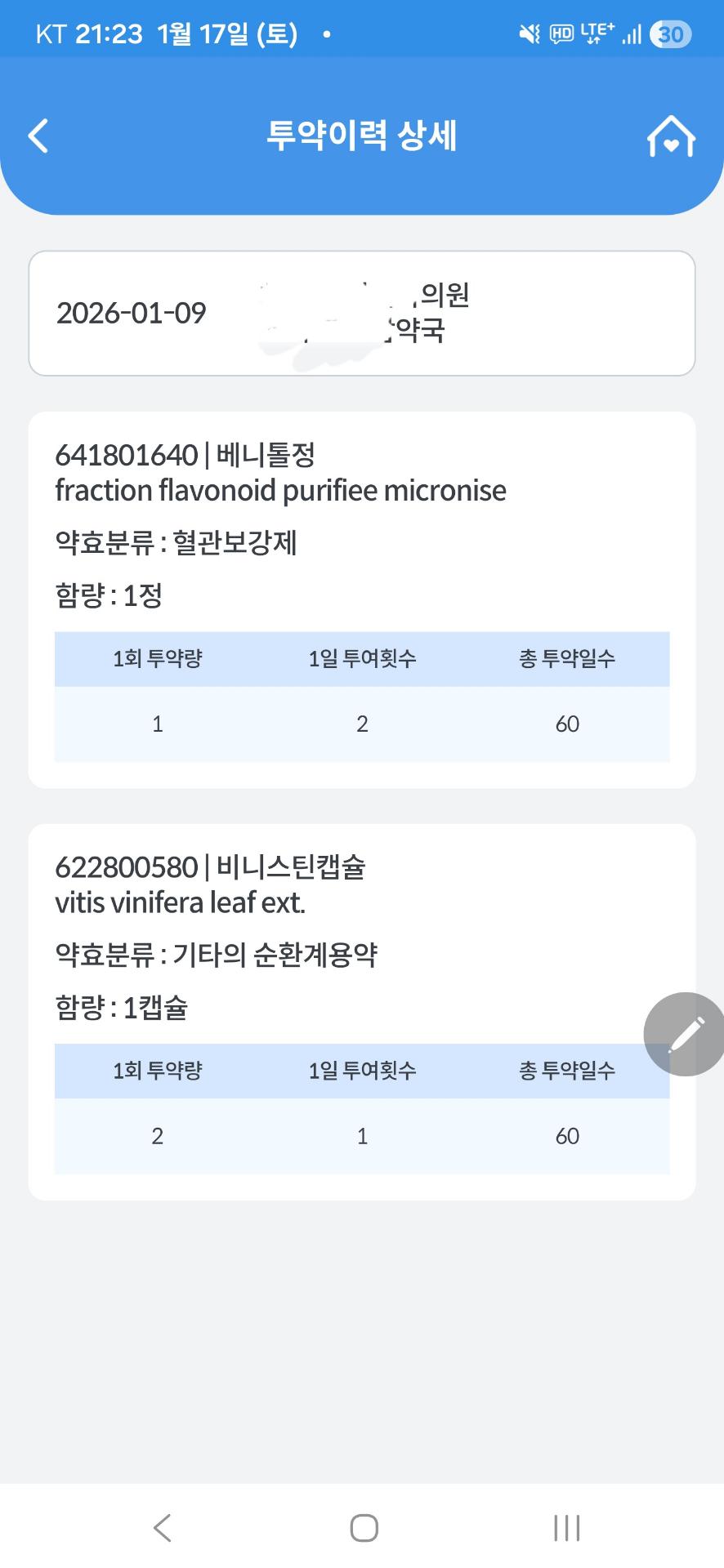Select the 2026-01-09 prescription date card
This screenshot has width=724, height=1568.
click(361, 314)
